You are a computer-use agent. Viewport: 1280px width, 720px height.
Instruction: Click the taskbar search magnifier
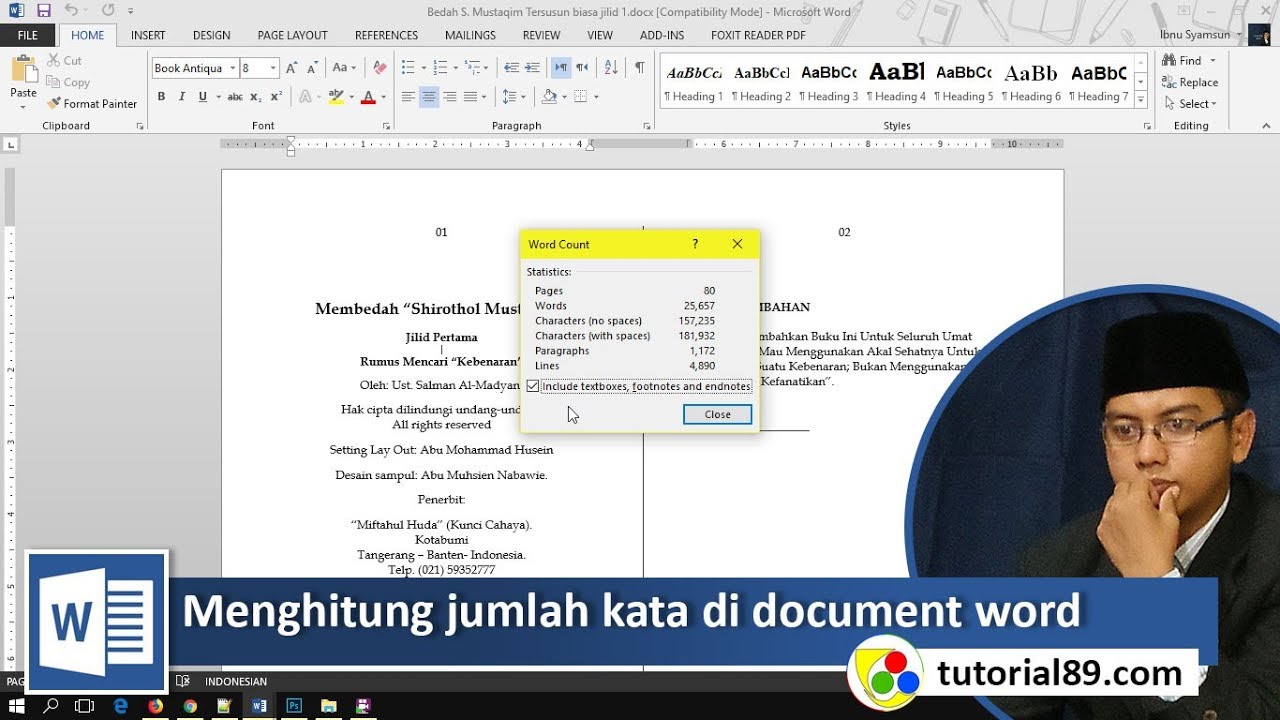point(51,705)
